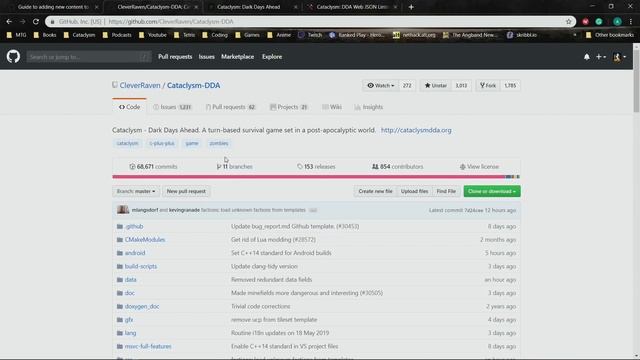The image size is (640, 360).
Task: View the 68,671 commits
Action: point(153,167)
